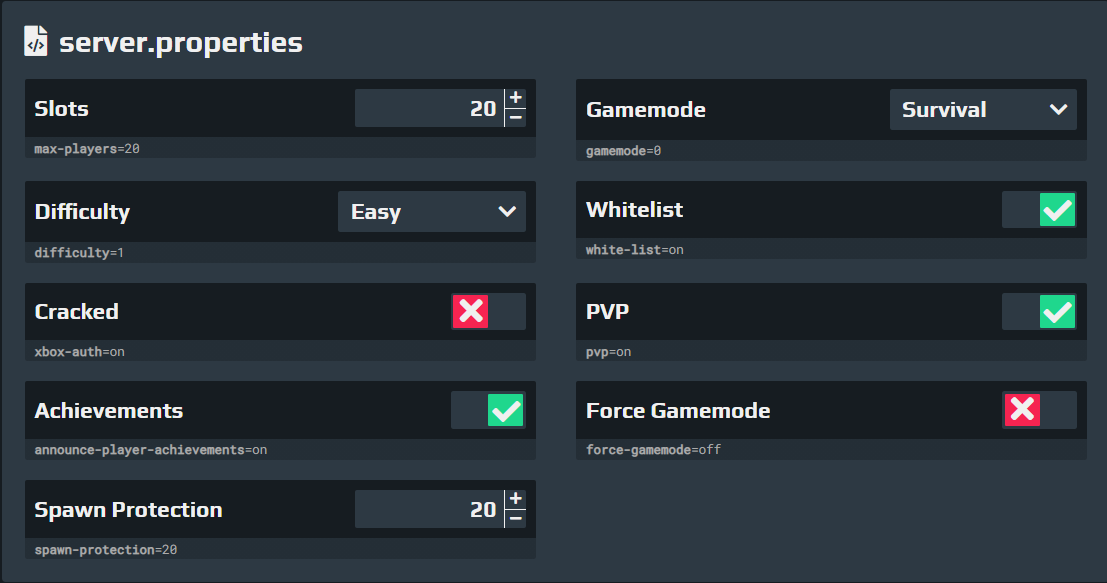This screenshot has width=1107, height=583.
Task: Open the Difficulty Easy dropdown
Action: [432, 212]
